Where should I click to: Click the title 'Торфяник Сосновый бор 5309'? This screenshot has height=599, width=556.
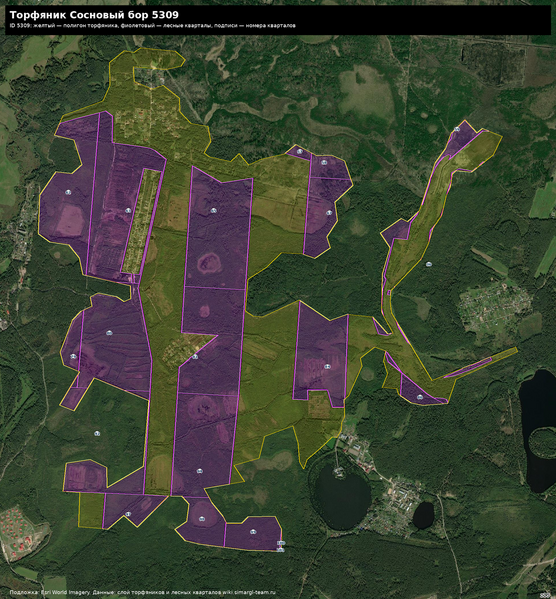click(94, 15)
